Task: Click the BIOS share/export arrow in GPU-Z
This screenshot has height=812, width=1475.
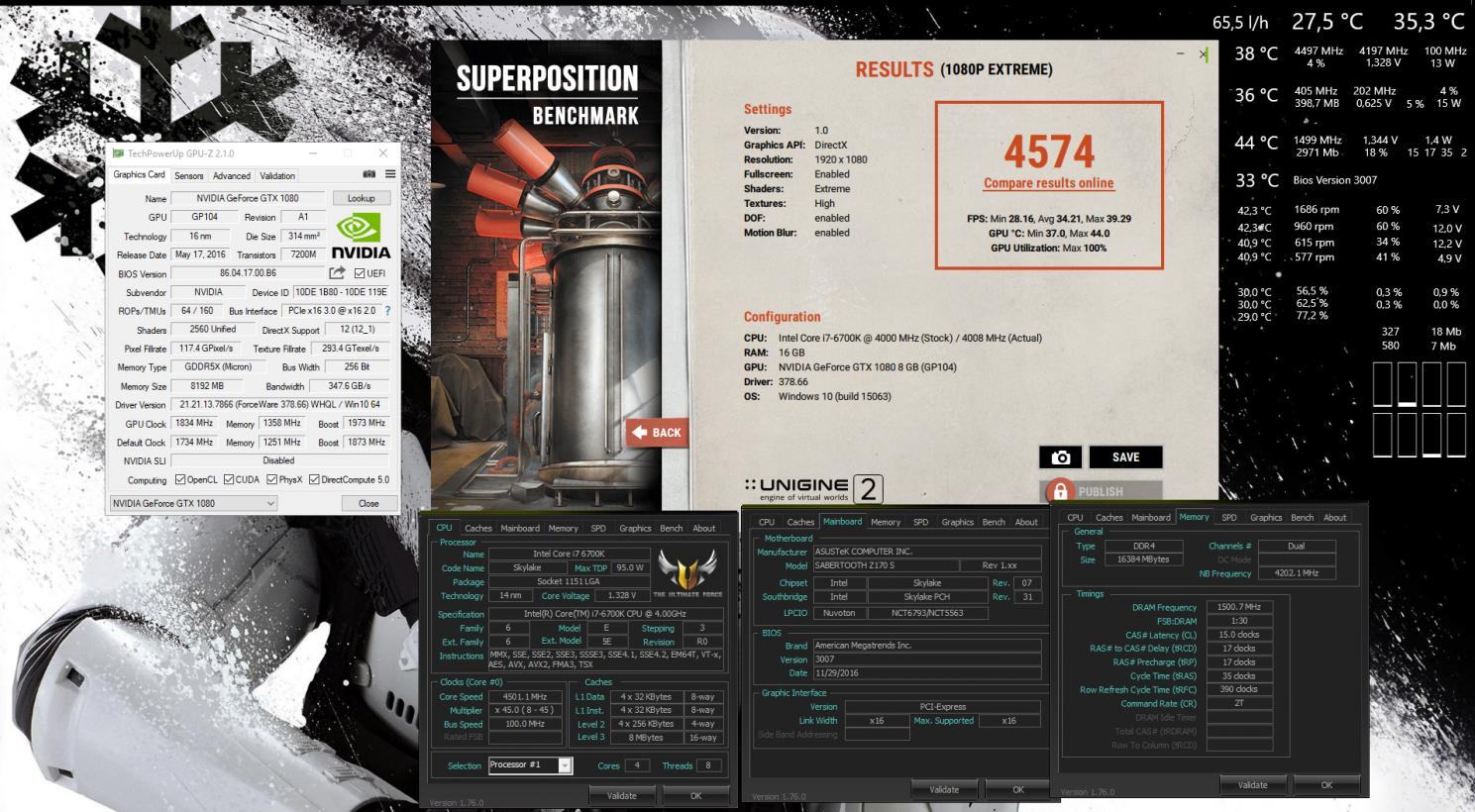Action: (x=338, y=273)
